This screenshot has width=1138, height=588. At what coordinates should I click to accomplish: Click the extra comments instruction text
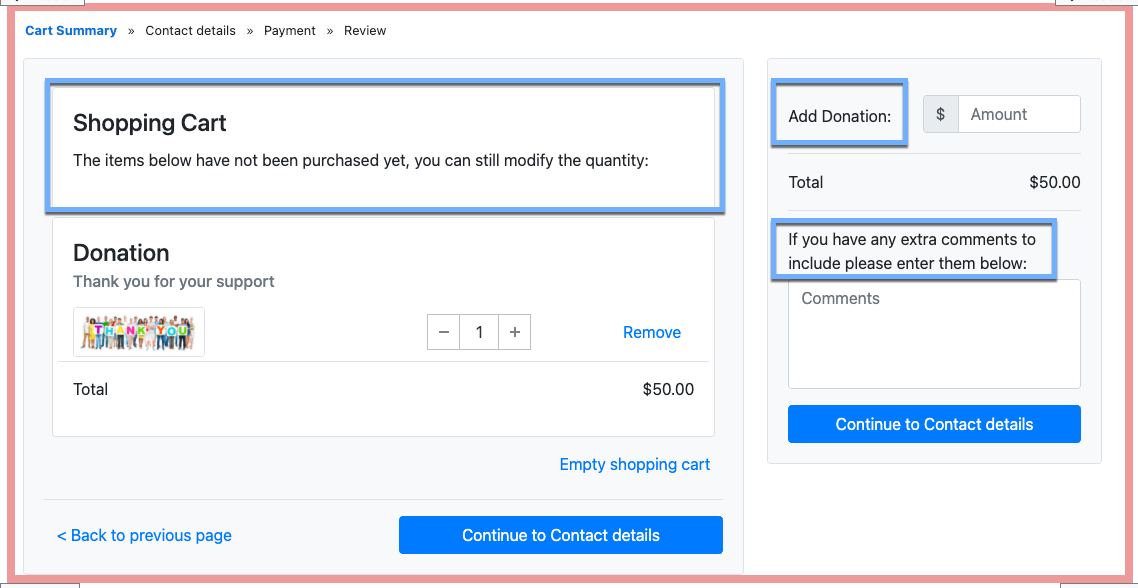912,251
